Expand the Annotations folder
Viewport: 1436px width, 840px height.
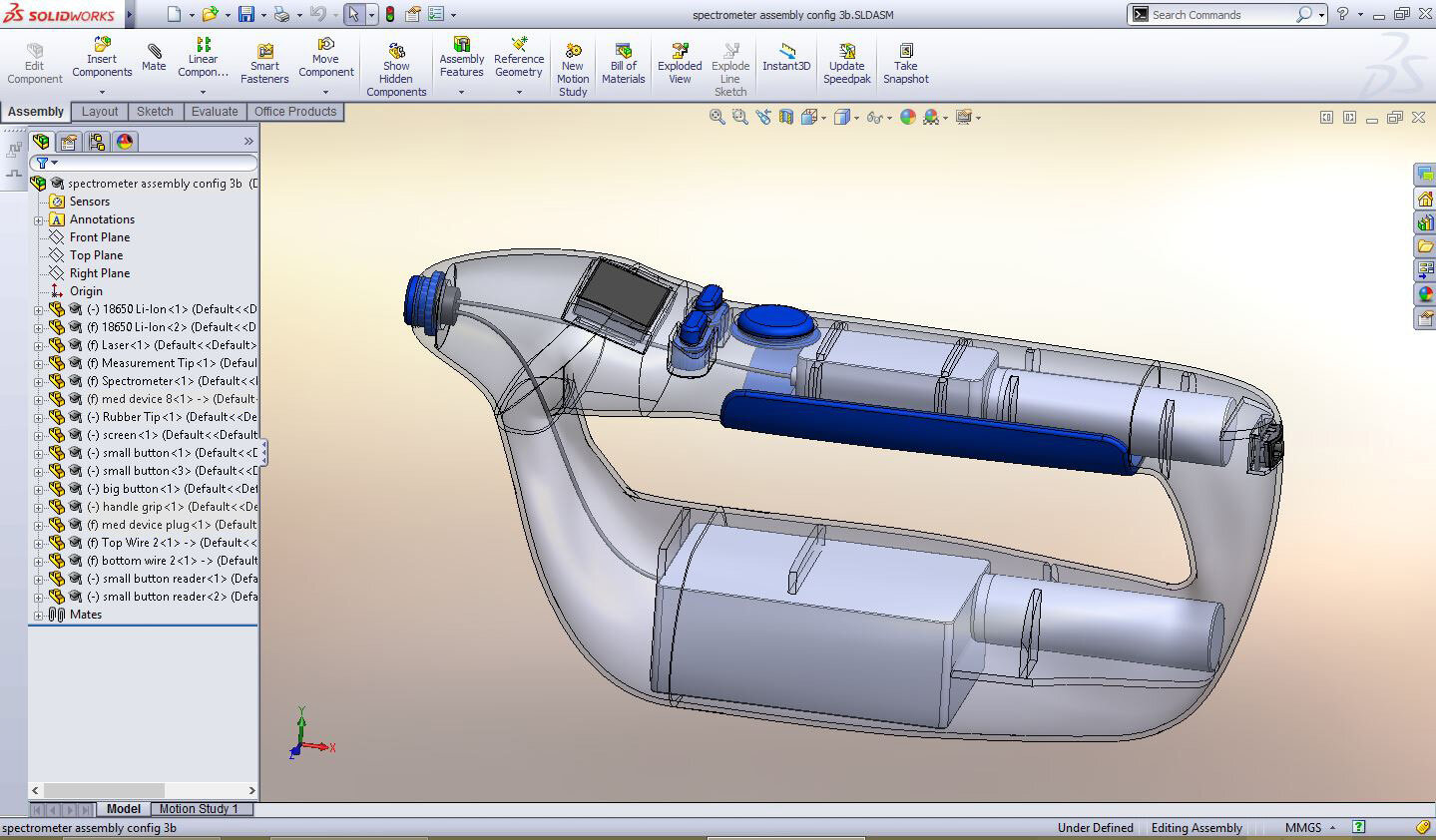point(38,219)
